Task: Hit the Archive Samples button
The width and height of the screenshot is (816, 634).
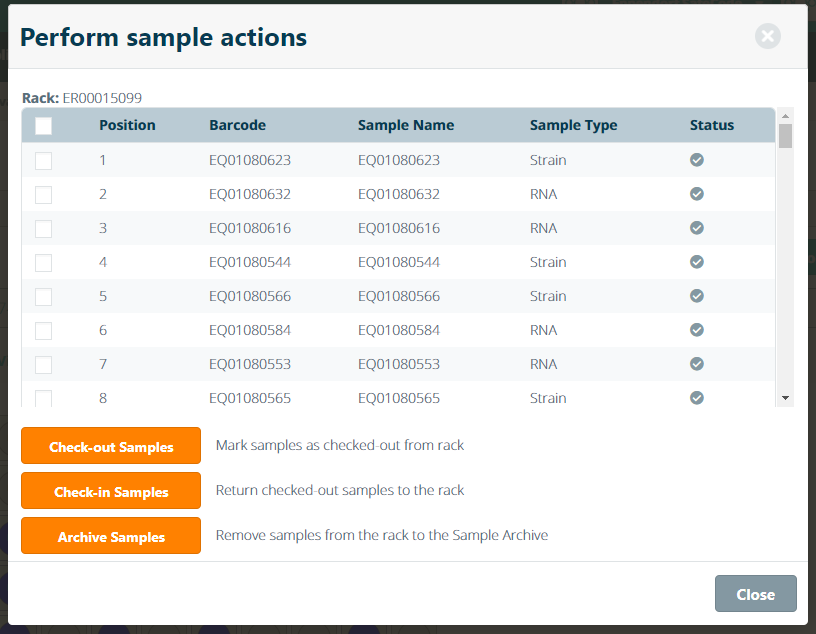Action: pyautogui.click(x=111, y=537)
